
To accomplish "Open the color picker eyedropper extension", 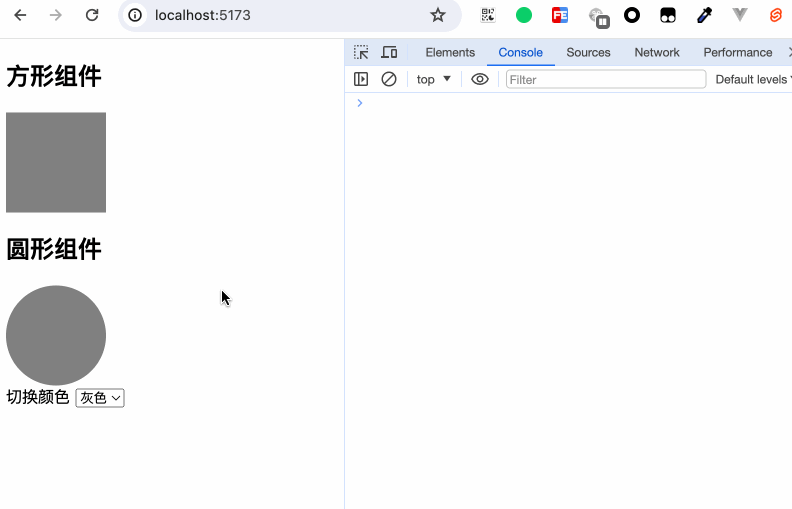I will point(704,15).
